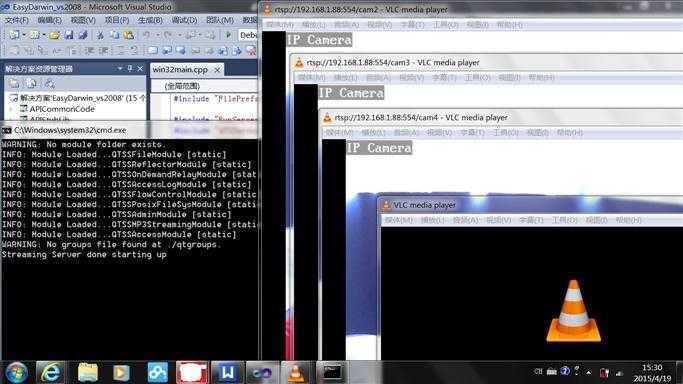Click the Paste clipboard icon
The image size is (683, 384).
[129, 35]
